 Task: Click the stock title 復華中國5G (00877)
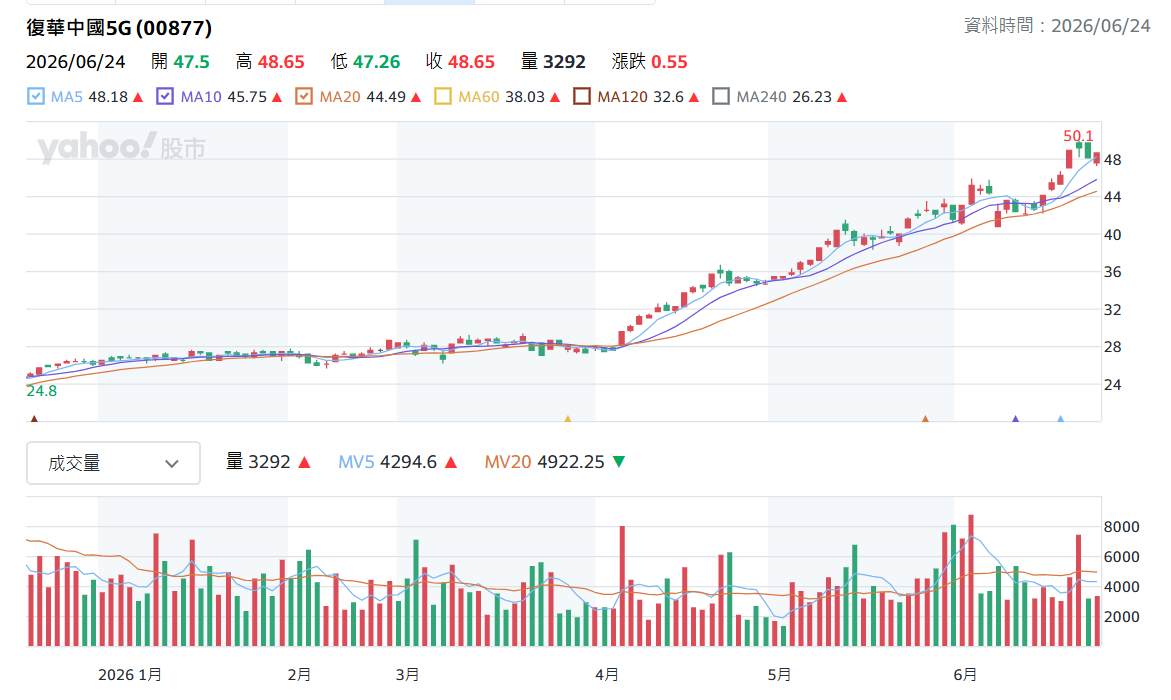point(119,28)
